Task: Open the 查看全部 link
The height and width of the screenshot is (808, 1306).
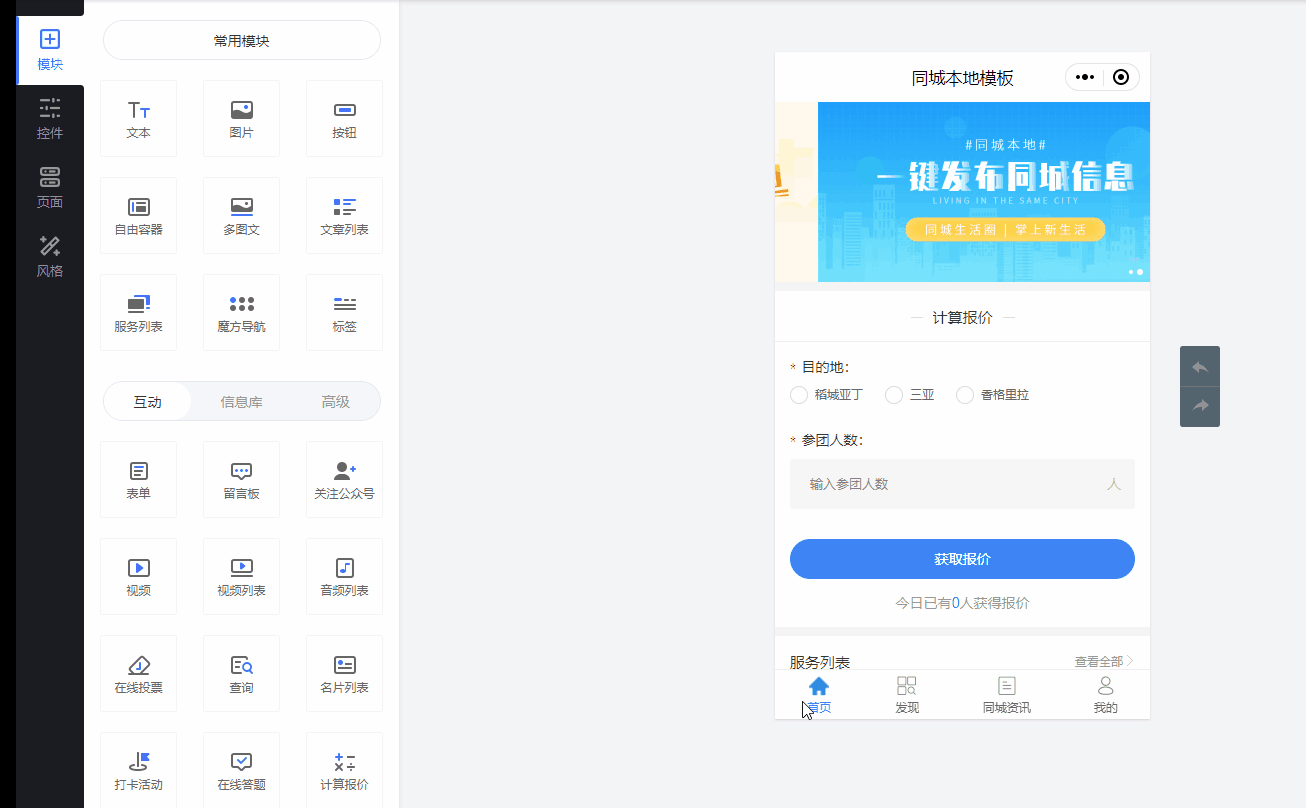Action: tap(1104, 661)
